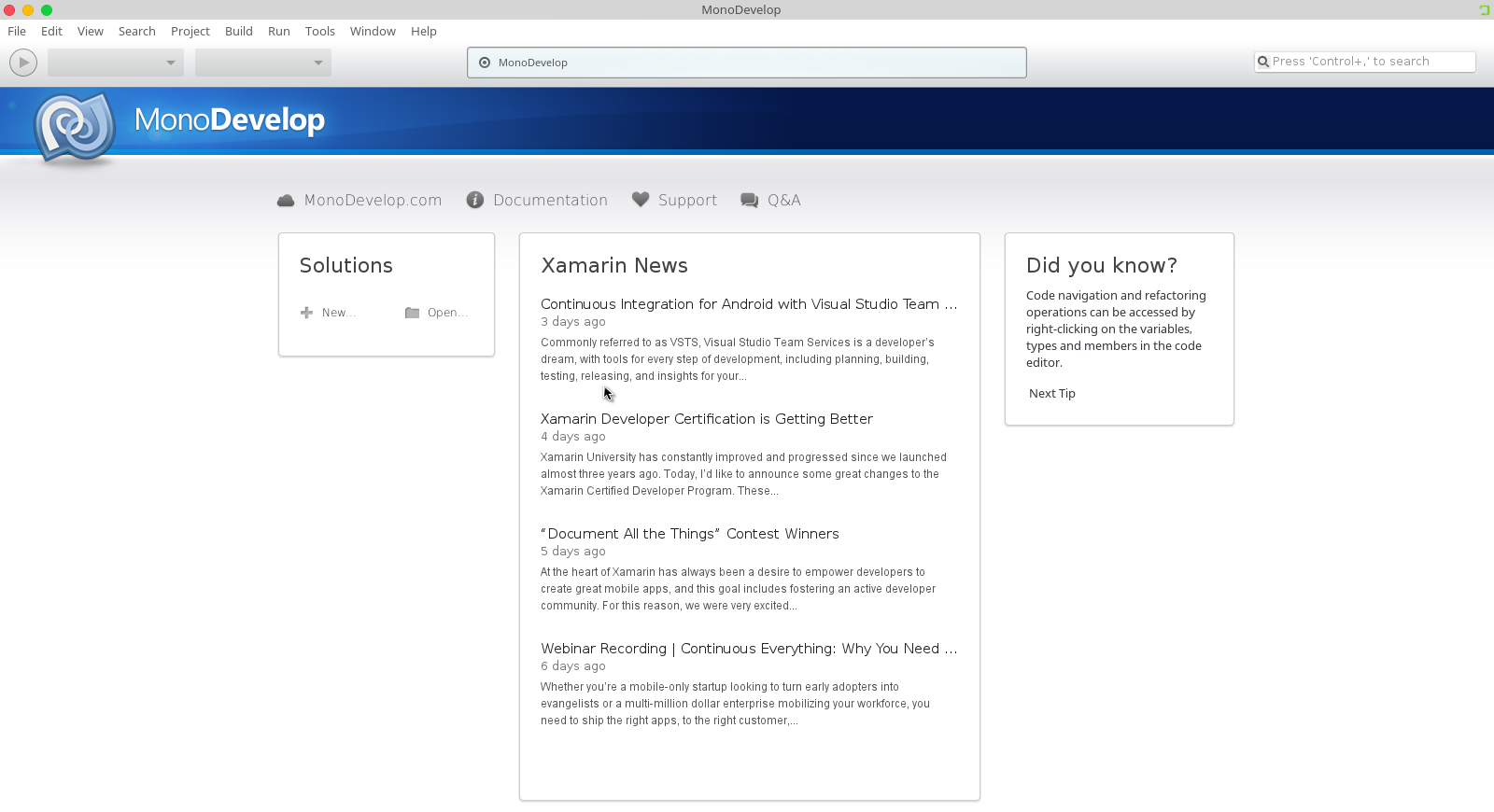This screenshot has width=1494, height=812.
Task: Open the Window menu
Action: pos(373,31)
